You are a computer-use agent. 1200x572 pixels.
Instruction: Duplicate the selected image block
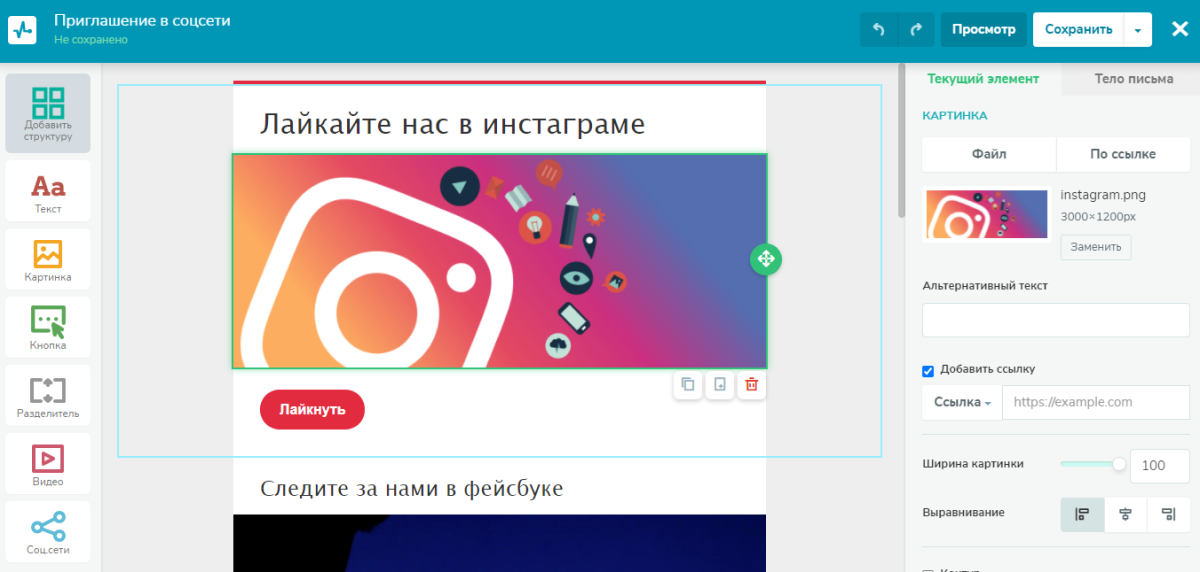[x=687, y=385]
